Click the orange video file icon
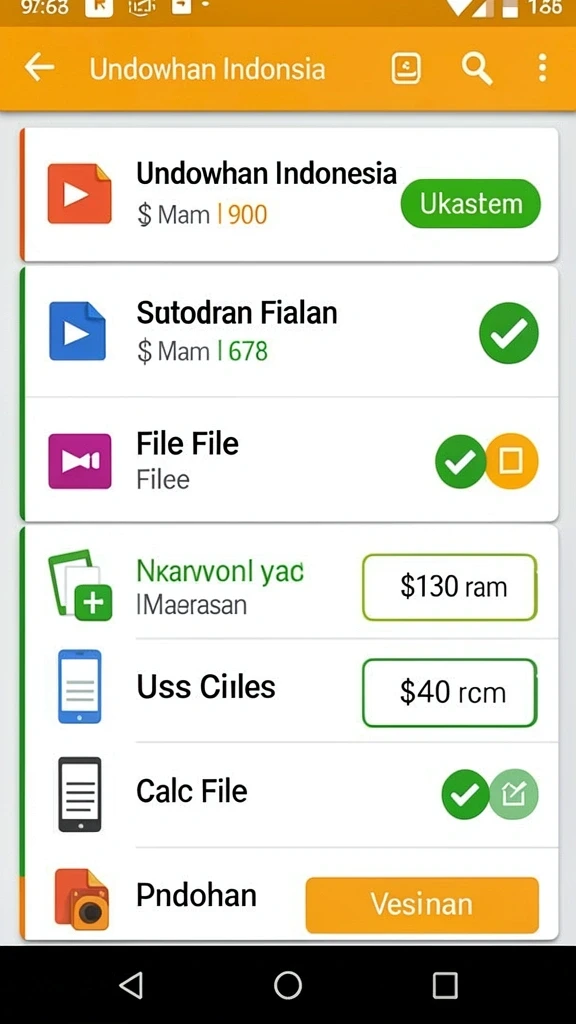 pos(79,194)
